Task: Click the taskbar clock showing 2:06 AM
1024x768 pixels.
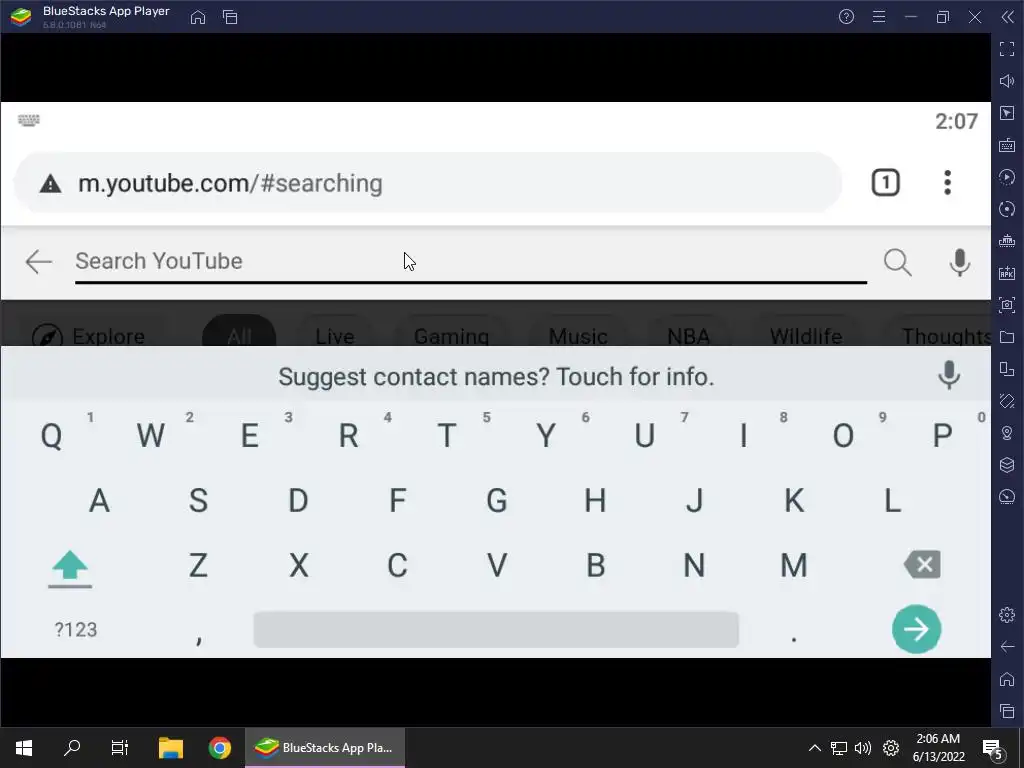Action: (x=938, y=748)
